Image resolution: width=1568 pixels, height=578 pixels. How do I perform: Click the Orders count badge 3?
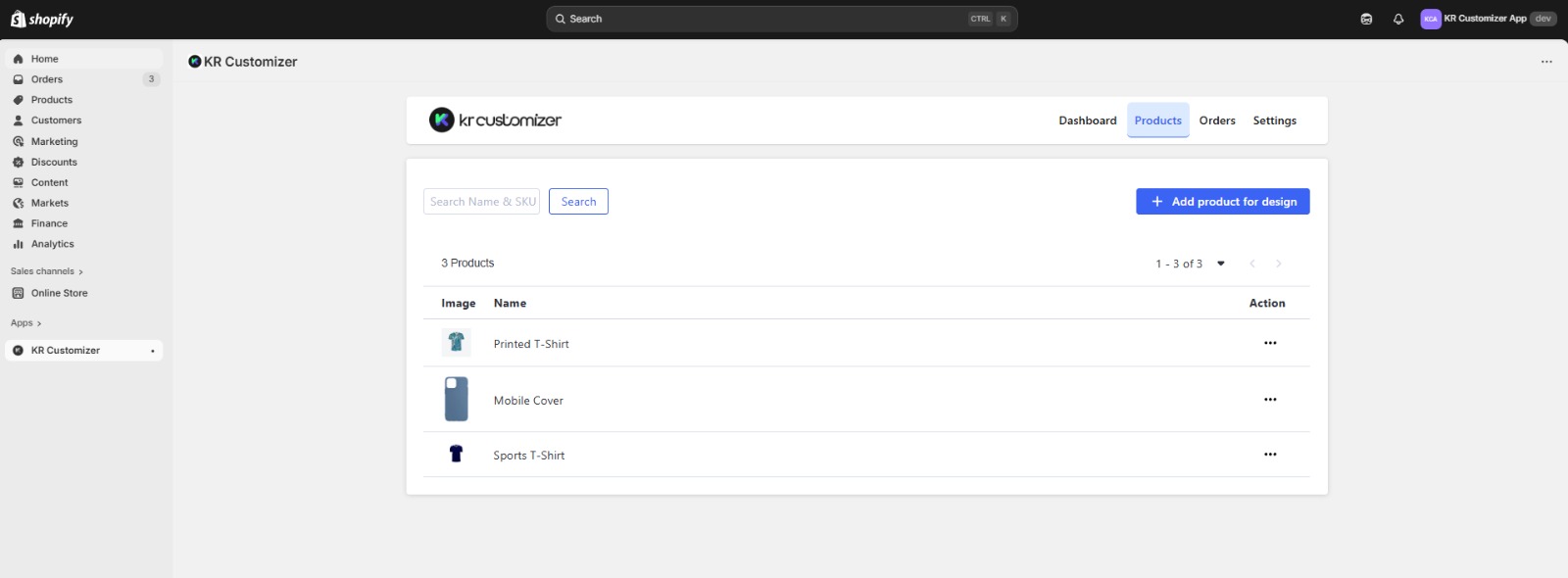pyautogui.click(x=151, y=79)
